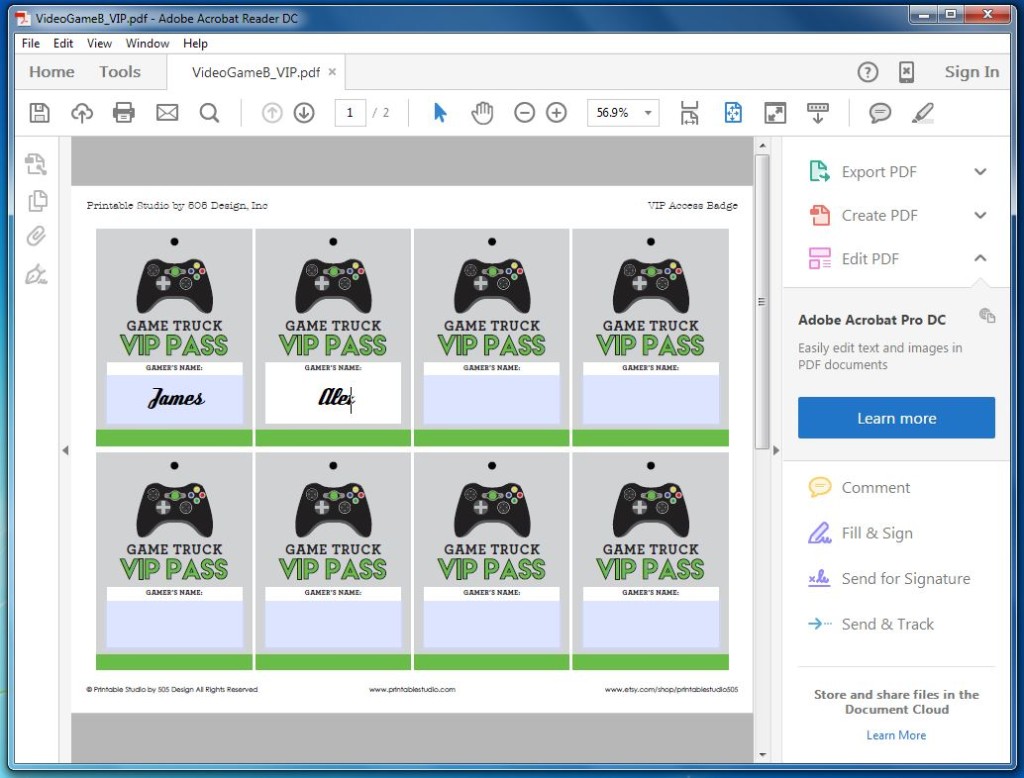Zoom out the page view
The image size is (1024, 778).
point(524,112)
